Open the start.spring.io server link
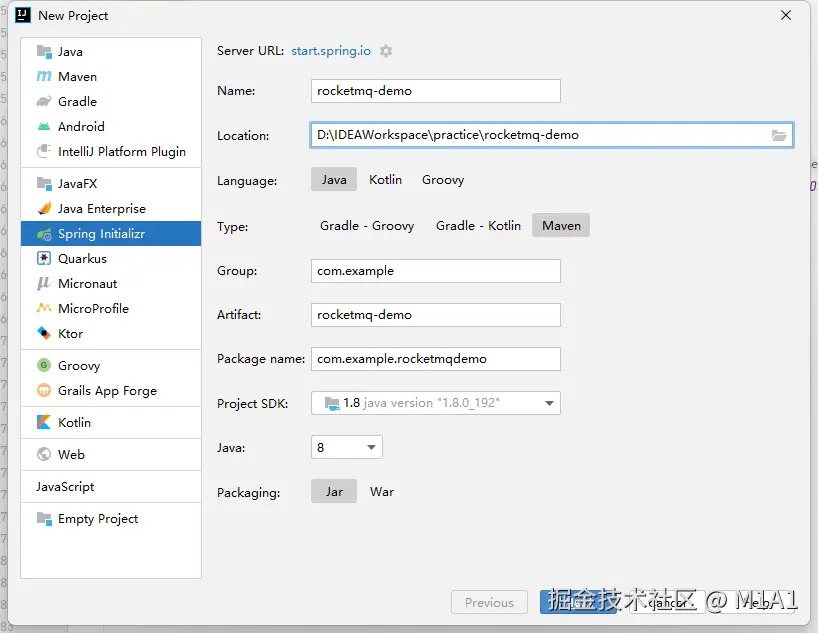The image size is (818, 633). point(331,51)
